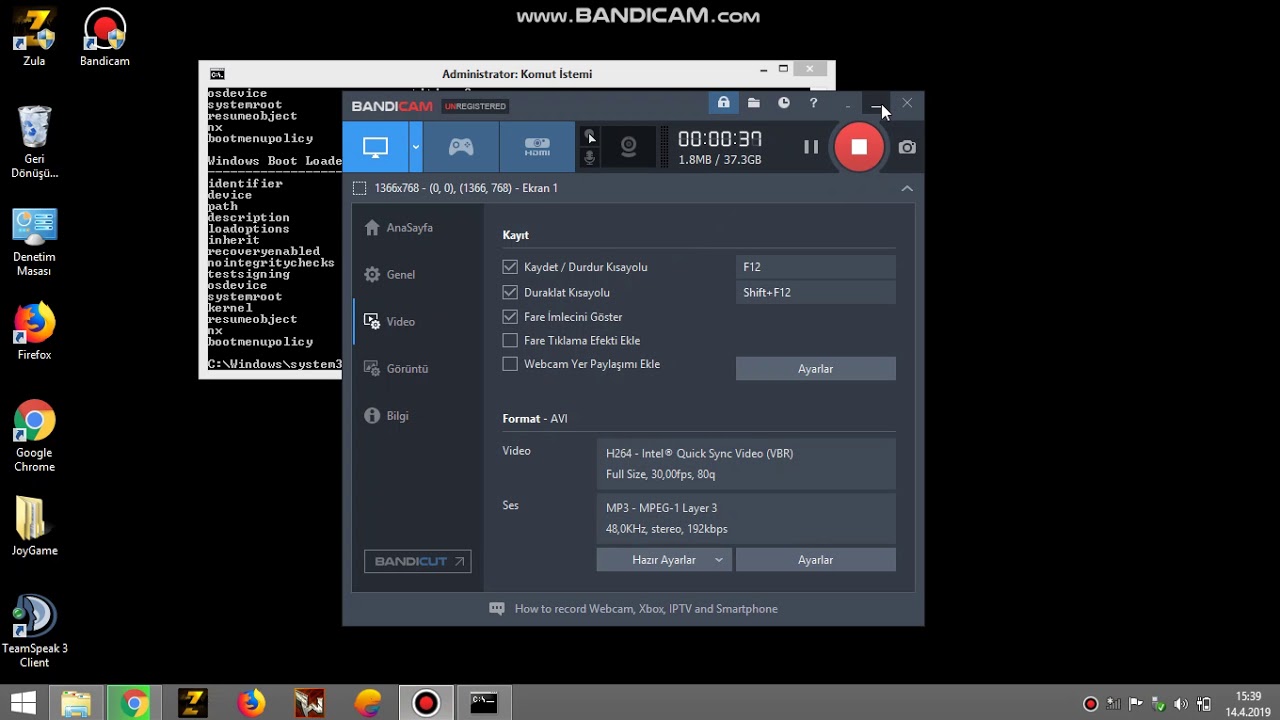
Task: Open TeamSpeak 3 Client desktop shortcut
Action: 34,632
